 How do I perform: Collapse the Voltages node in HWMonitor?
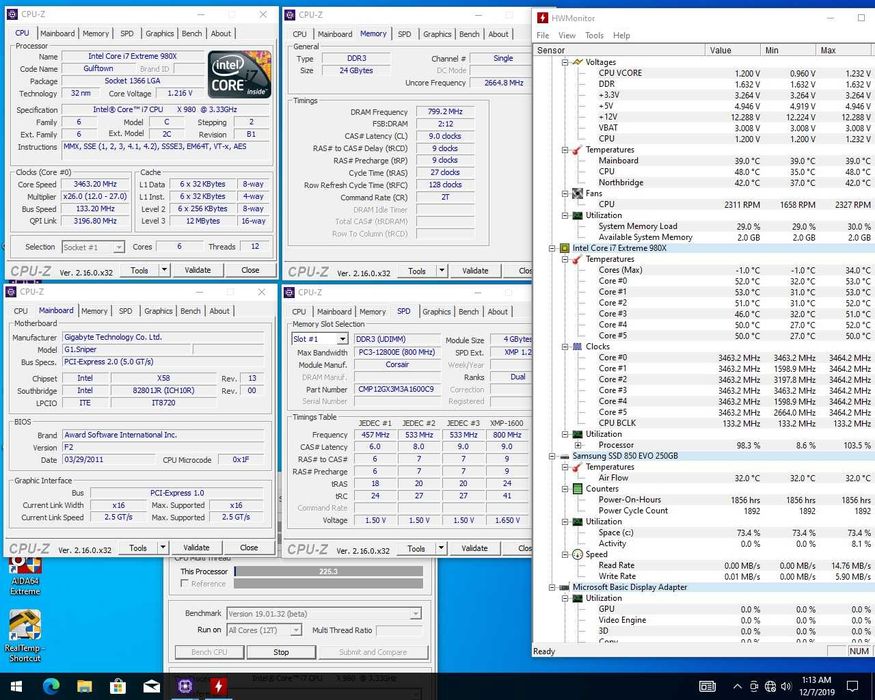[565, 62]
